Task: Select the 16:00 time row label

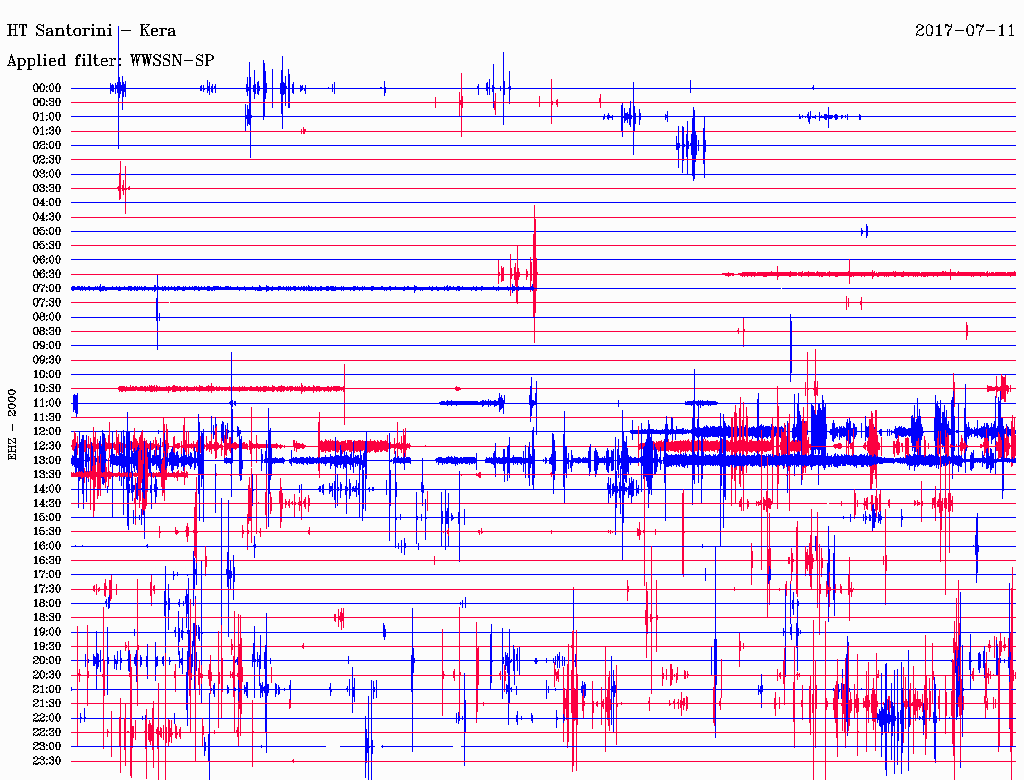Action: coord(47,546)
